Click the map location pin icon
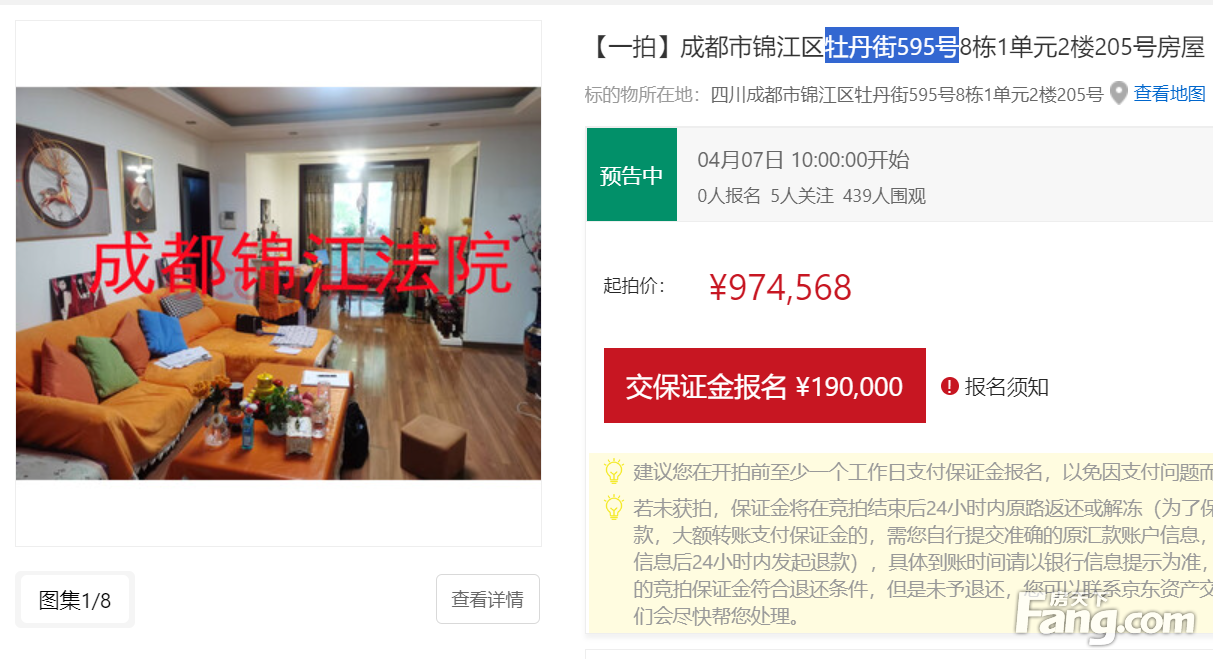 coord(1119,94)
